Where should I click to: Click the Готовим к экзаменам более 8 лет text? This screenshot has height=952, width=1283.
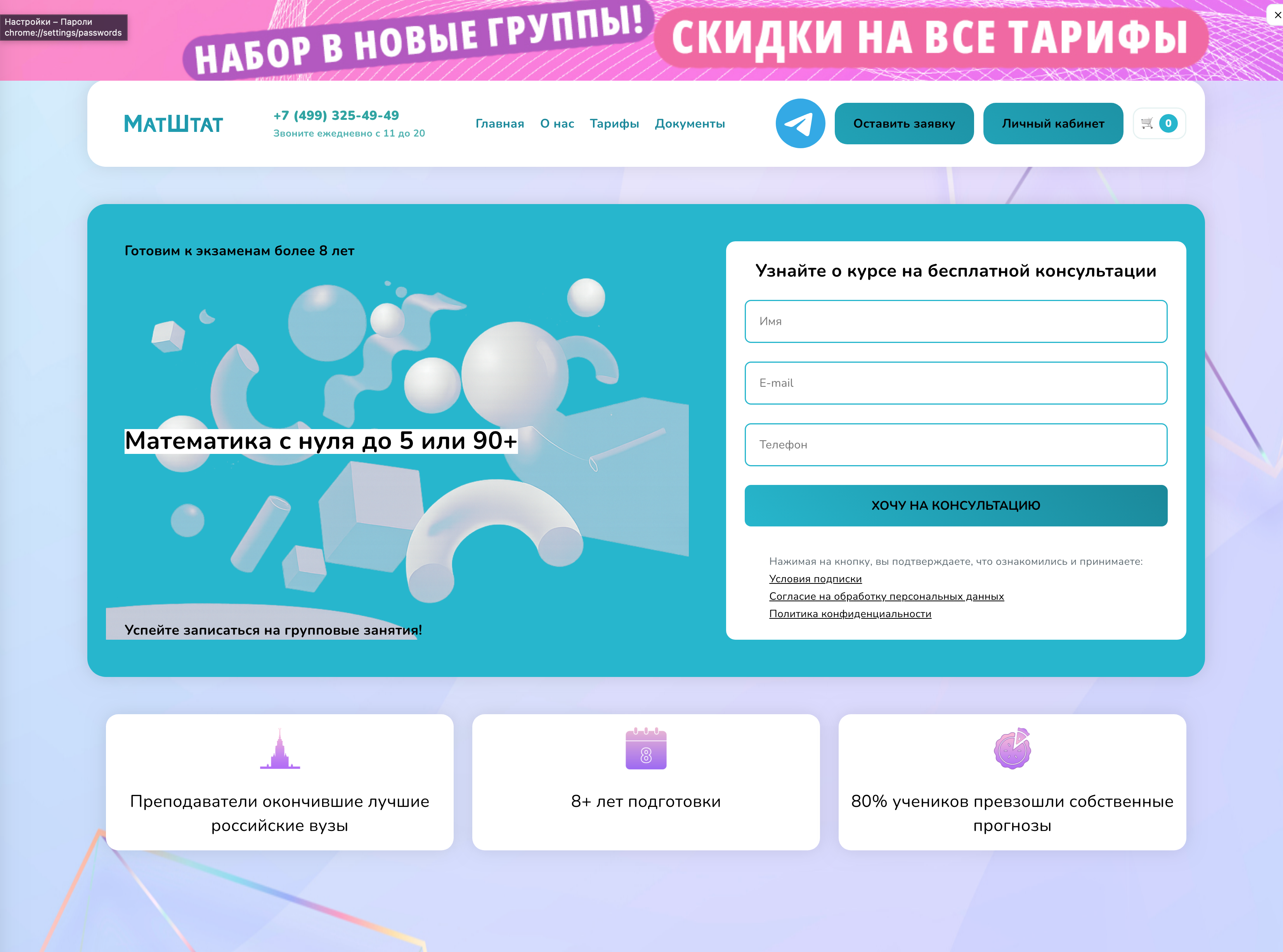point(239,251)
